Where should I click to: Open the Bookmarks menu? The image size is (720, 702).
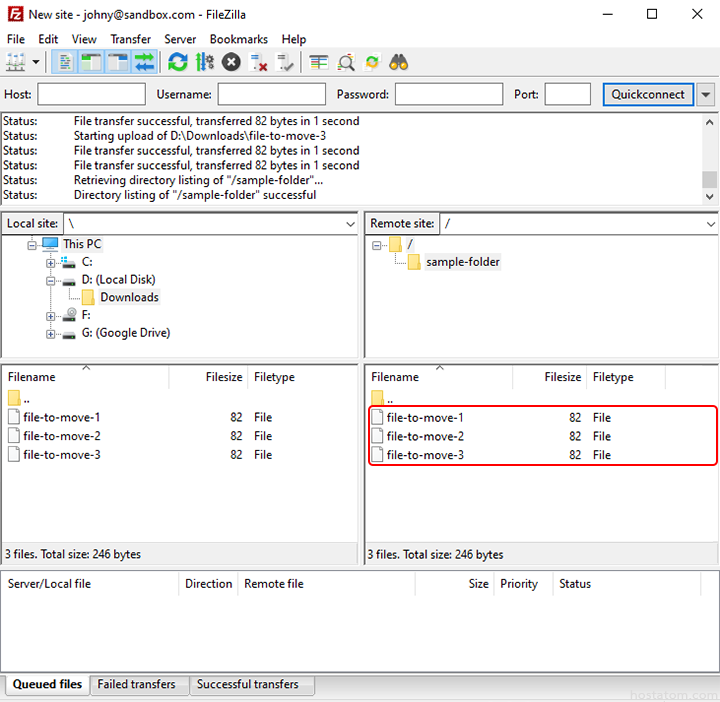[238, 39]
